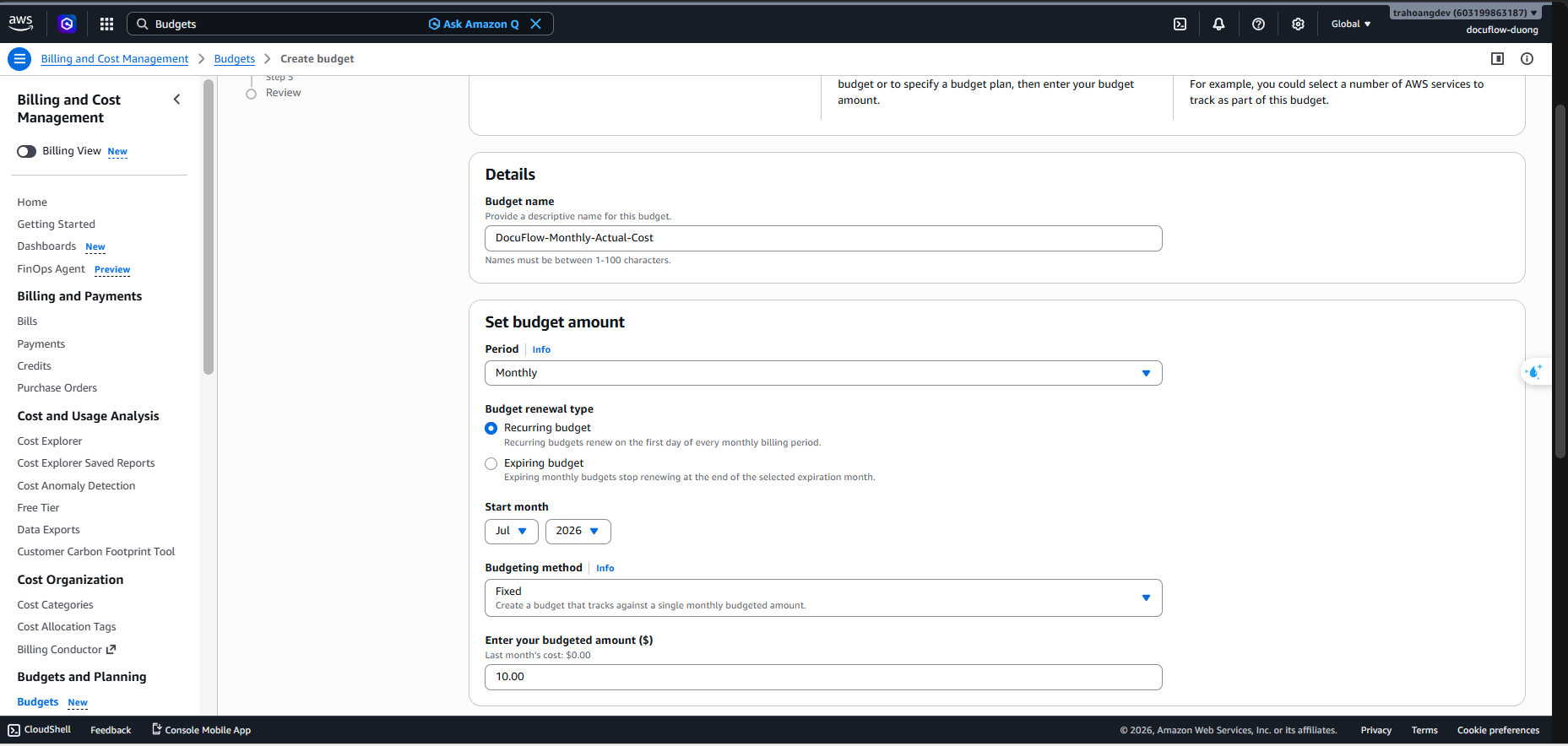The height and width of the screenshot is (746, 1568).
Task: Open the console settings gear
Action: coord(1298,24)
